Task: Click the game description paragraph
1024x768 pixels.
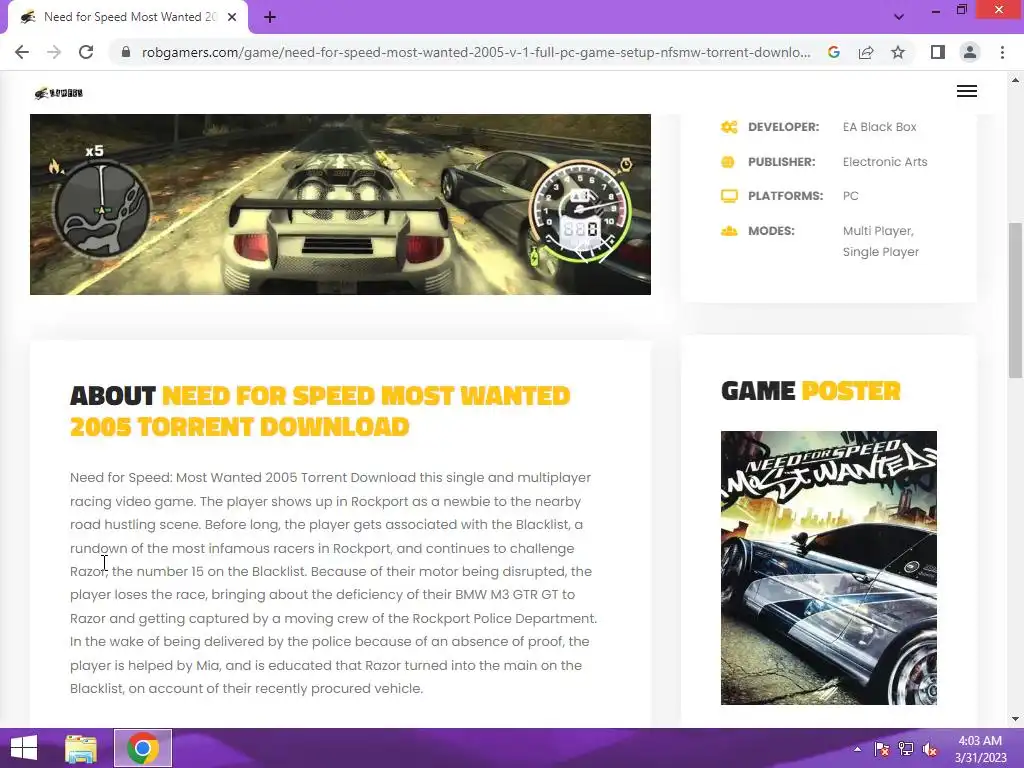Action: pyautogui.click(x=334, y=583)
